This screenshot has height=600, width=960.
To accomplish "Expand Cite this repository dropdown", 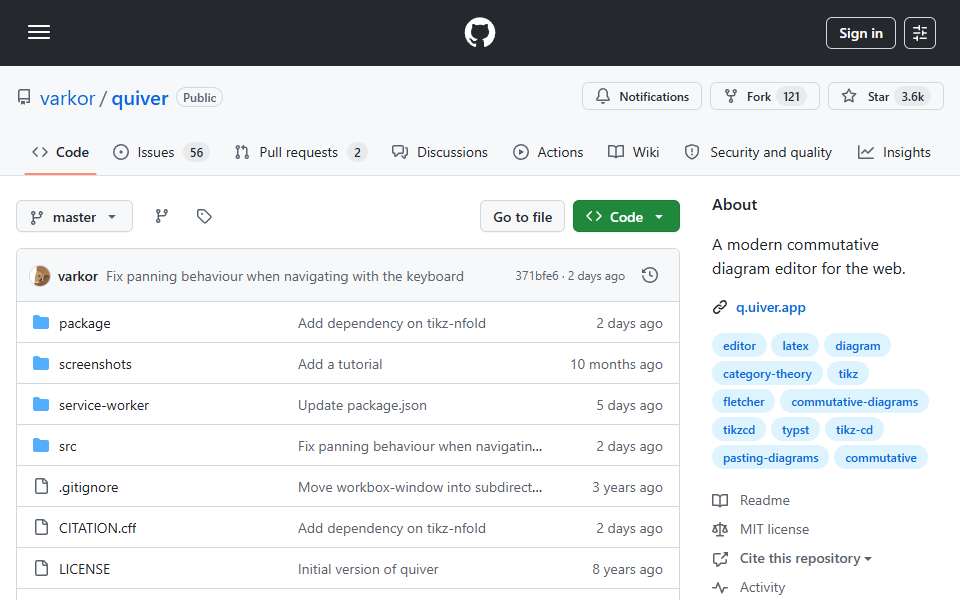I will tap(792, 558).
